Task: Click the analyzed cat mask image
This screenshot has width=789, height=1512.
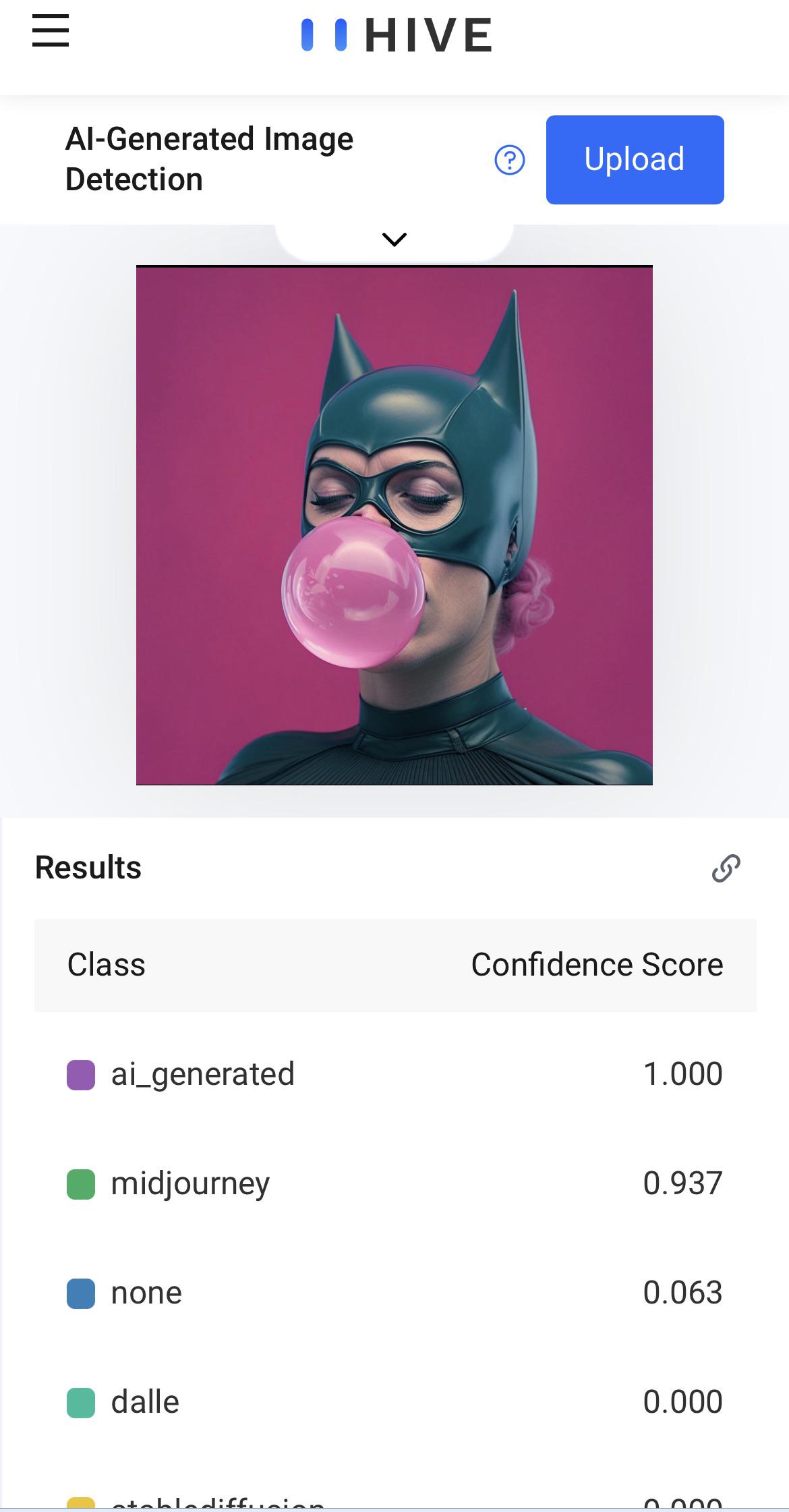Action: pyautogui.click(x=394, y=526)
